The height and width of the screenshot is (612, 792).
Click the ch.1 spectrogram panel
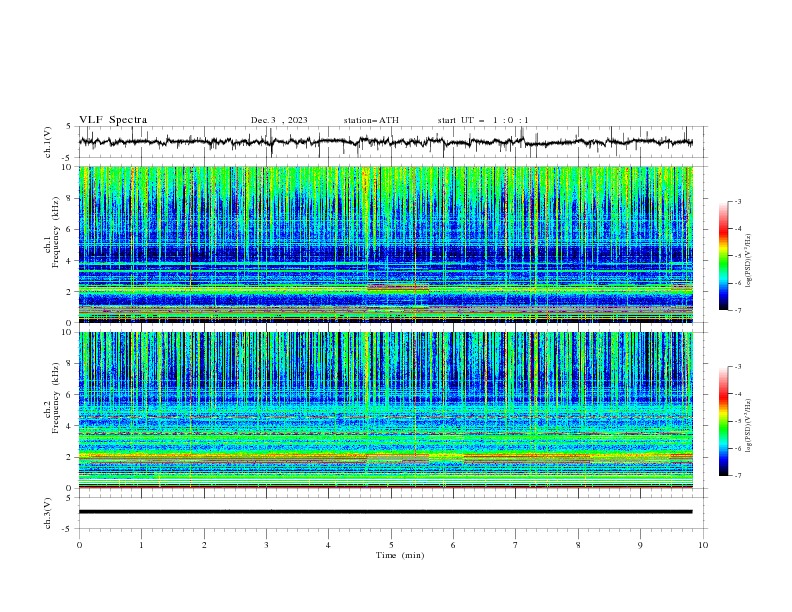(x=385, y=244)
